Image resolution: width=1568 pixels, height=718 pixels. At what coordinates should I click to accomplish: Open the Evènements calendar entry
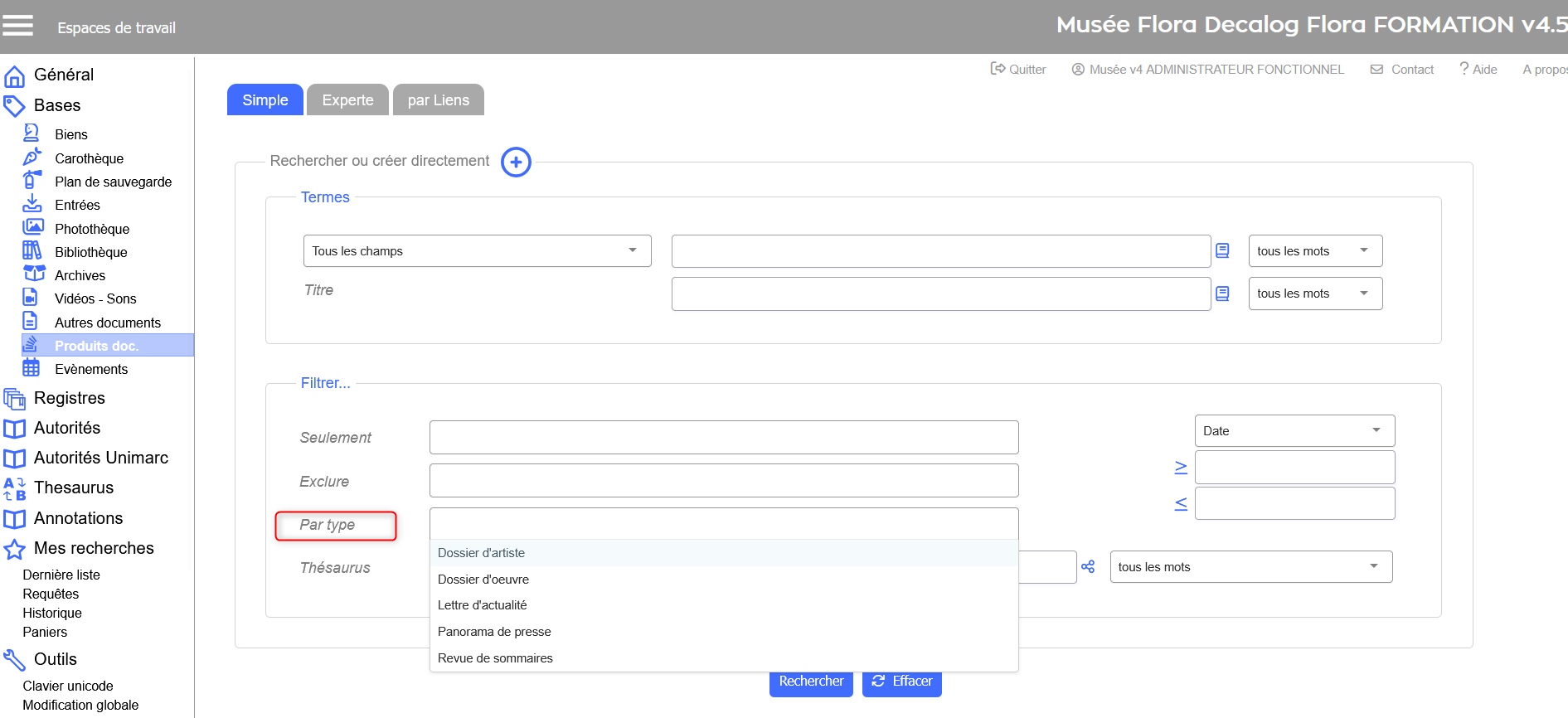click(90, 369)
